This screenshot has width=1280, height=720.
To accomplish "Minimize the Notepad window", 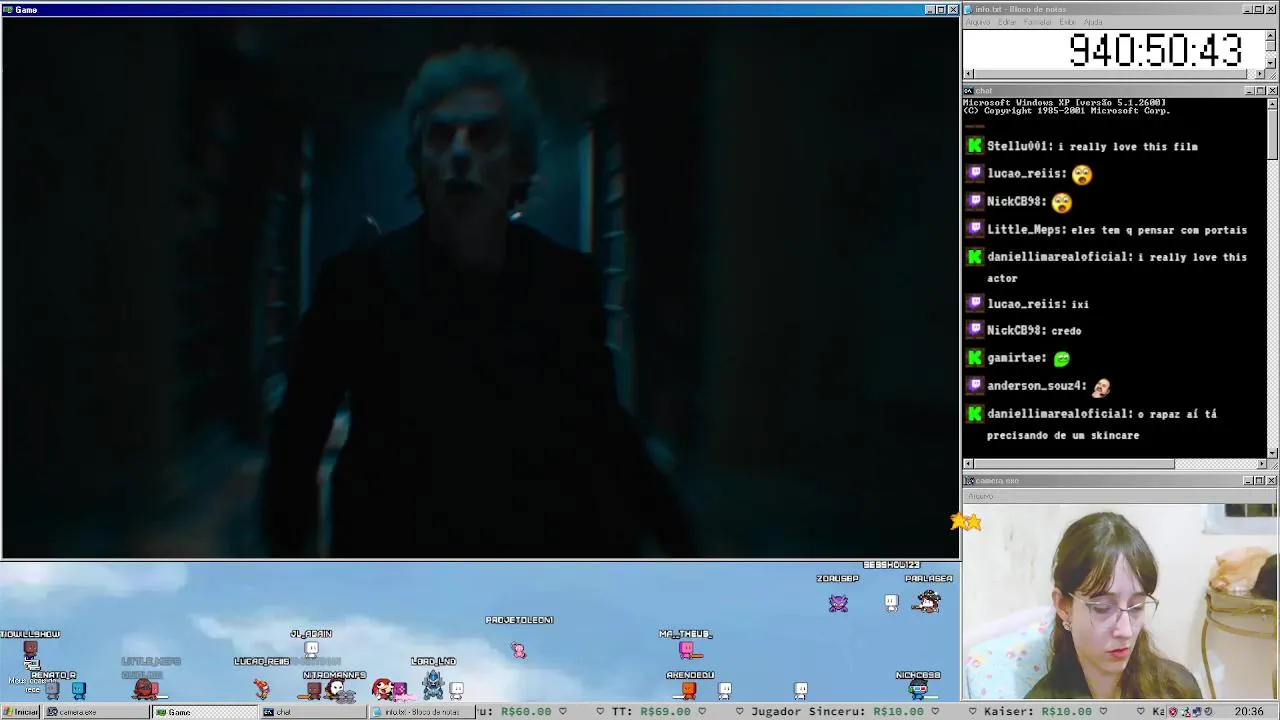I will (1249, 9).
